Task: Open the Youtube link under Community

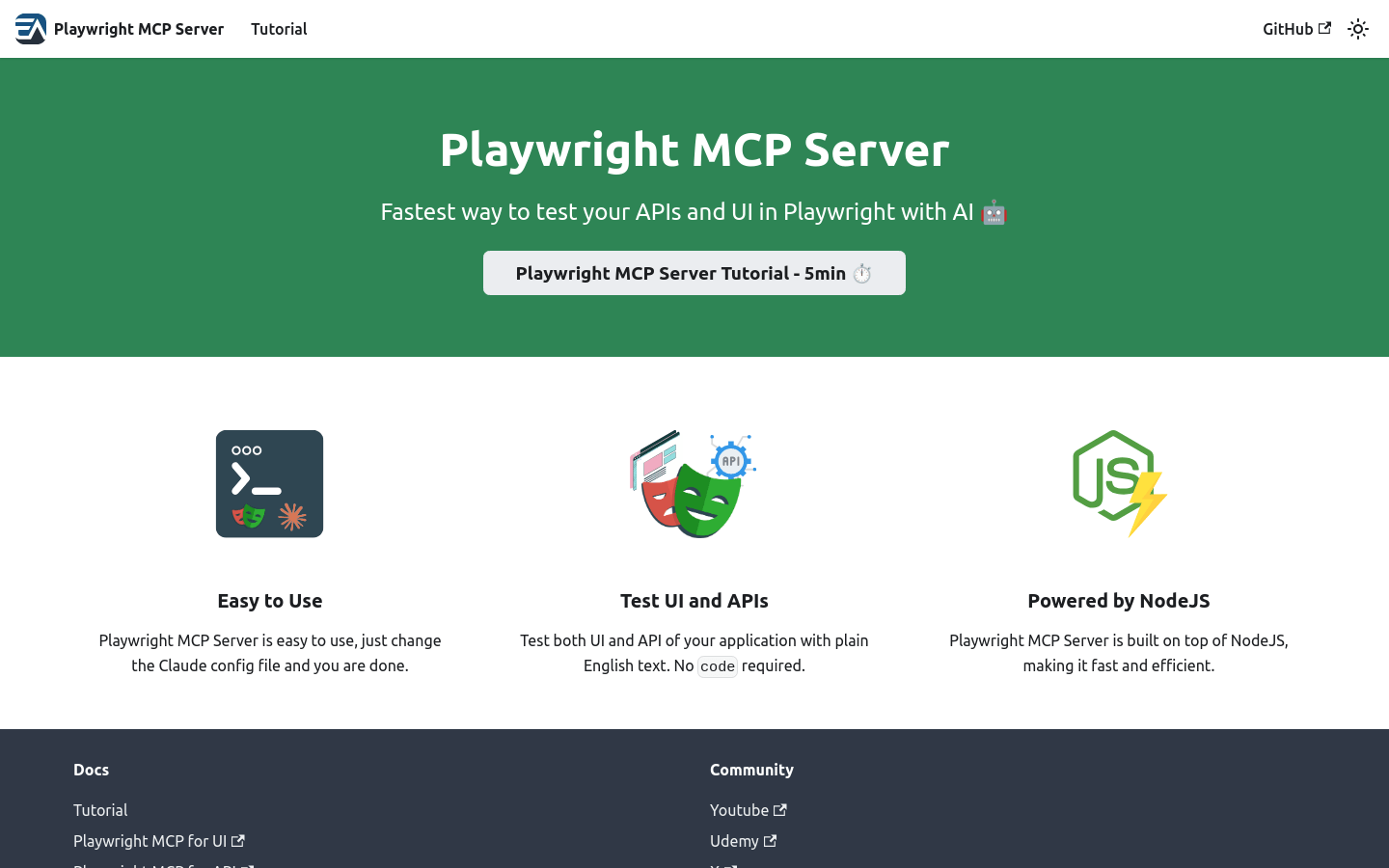Action: [x=739, y=810]
